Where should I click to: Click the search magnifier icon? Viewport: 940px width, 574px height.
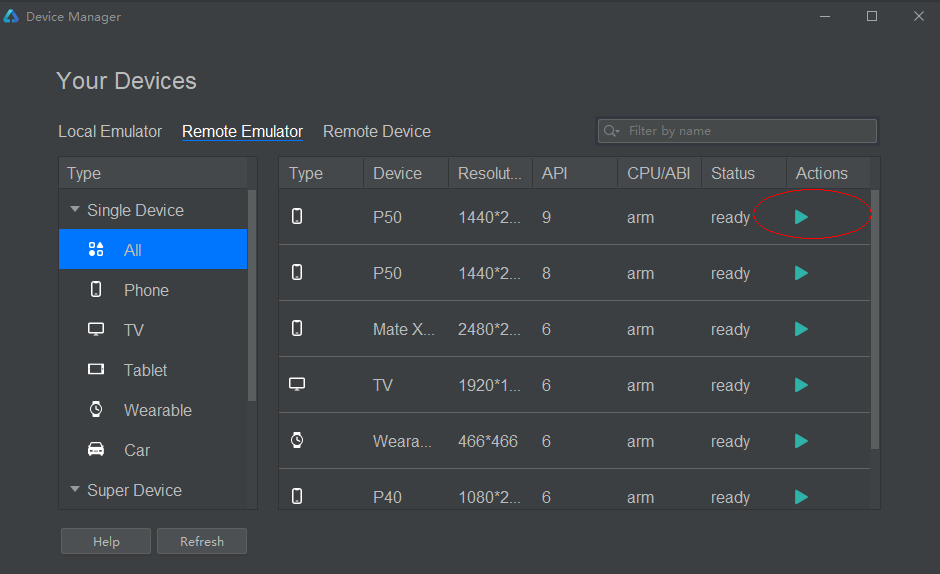point(611,131)
